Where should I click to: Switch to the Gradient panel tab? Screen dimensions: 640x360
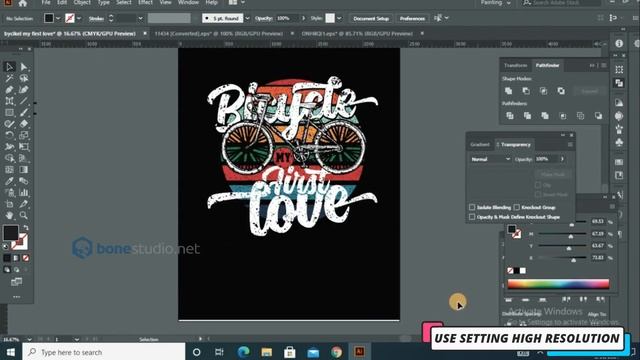[x=480, y=144]
